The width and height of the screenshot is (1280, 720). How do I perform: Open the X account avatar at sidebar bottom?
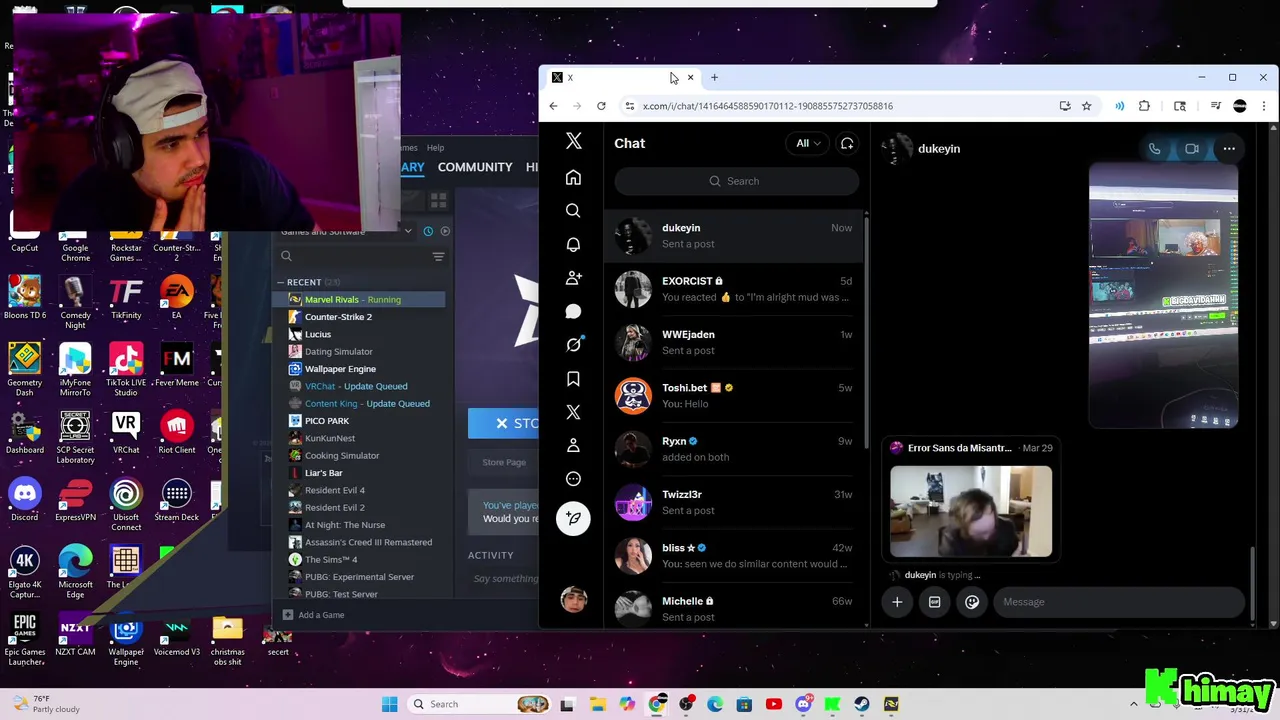click(574, 599)
